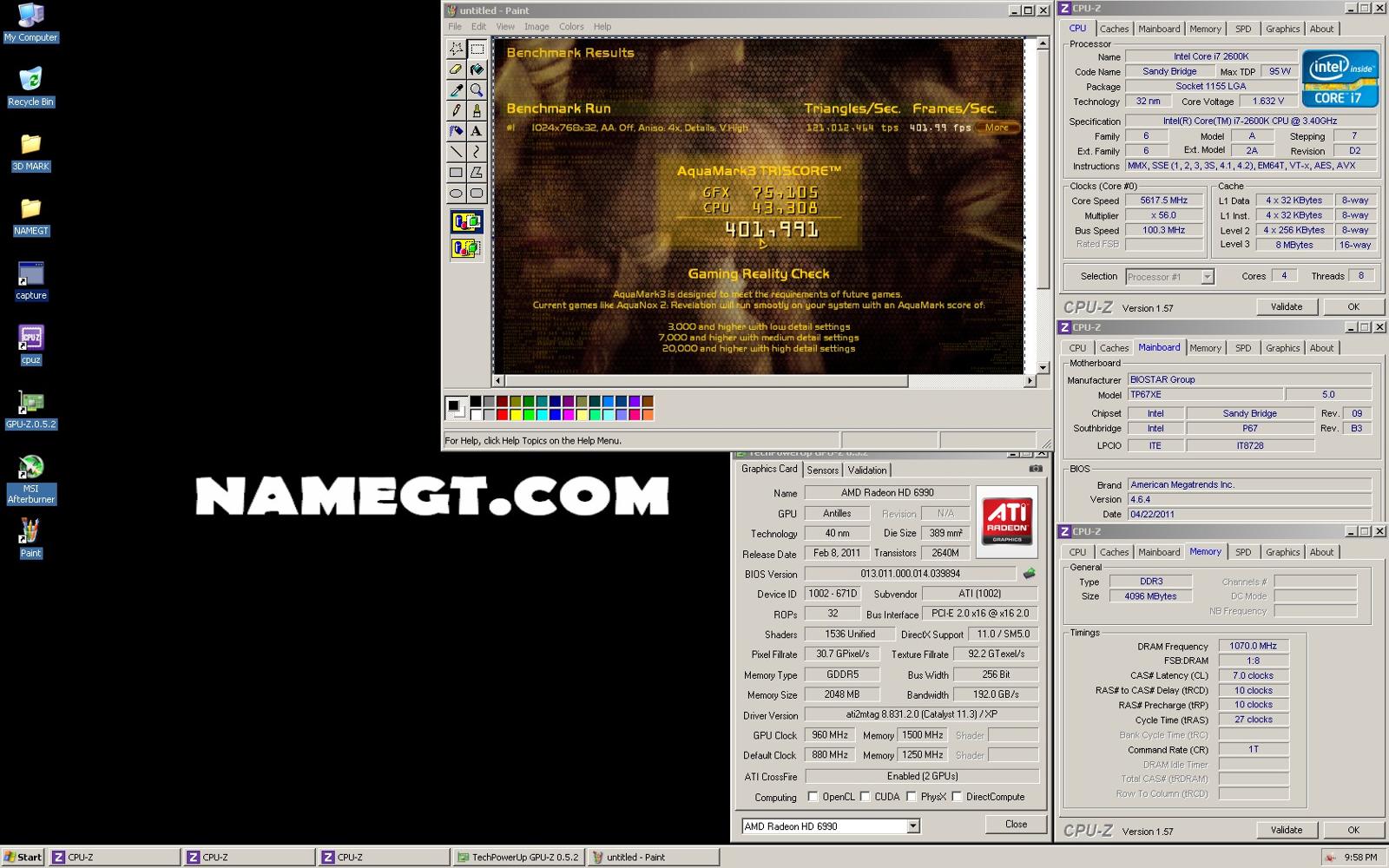1389x868 pixels.
Task: Pick the white color swatch in Paint palette
Action: click(x=475, y=415)
